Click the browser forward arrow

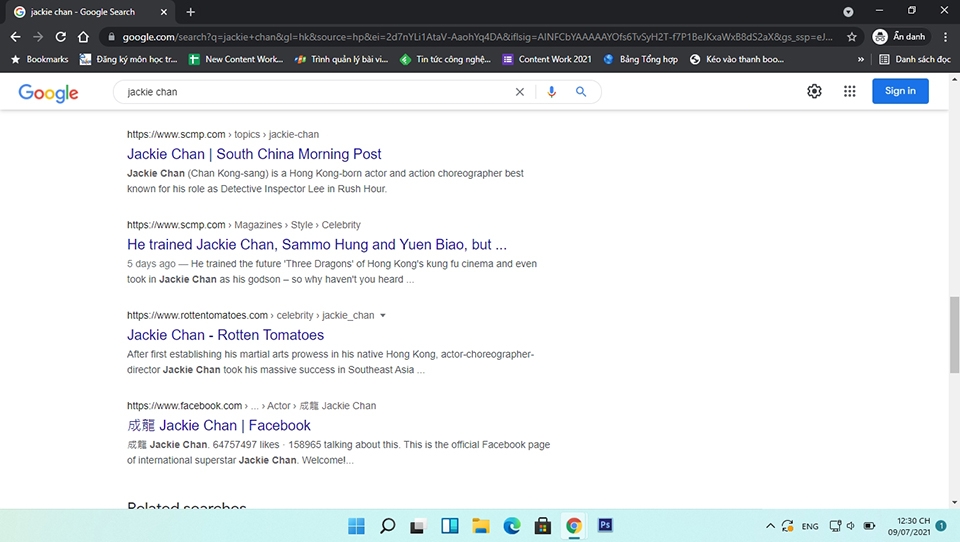pos(38,37)
